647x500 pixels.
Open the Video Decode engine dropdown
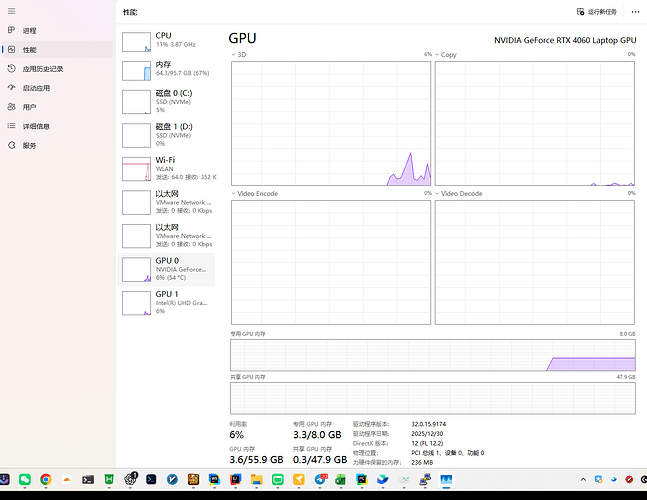(458, 193)
